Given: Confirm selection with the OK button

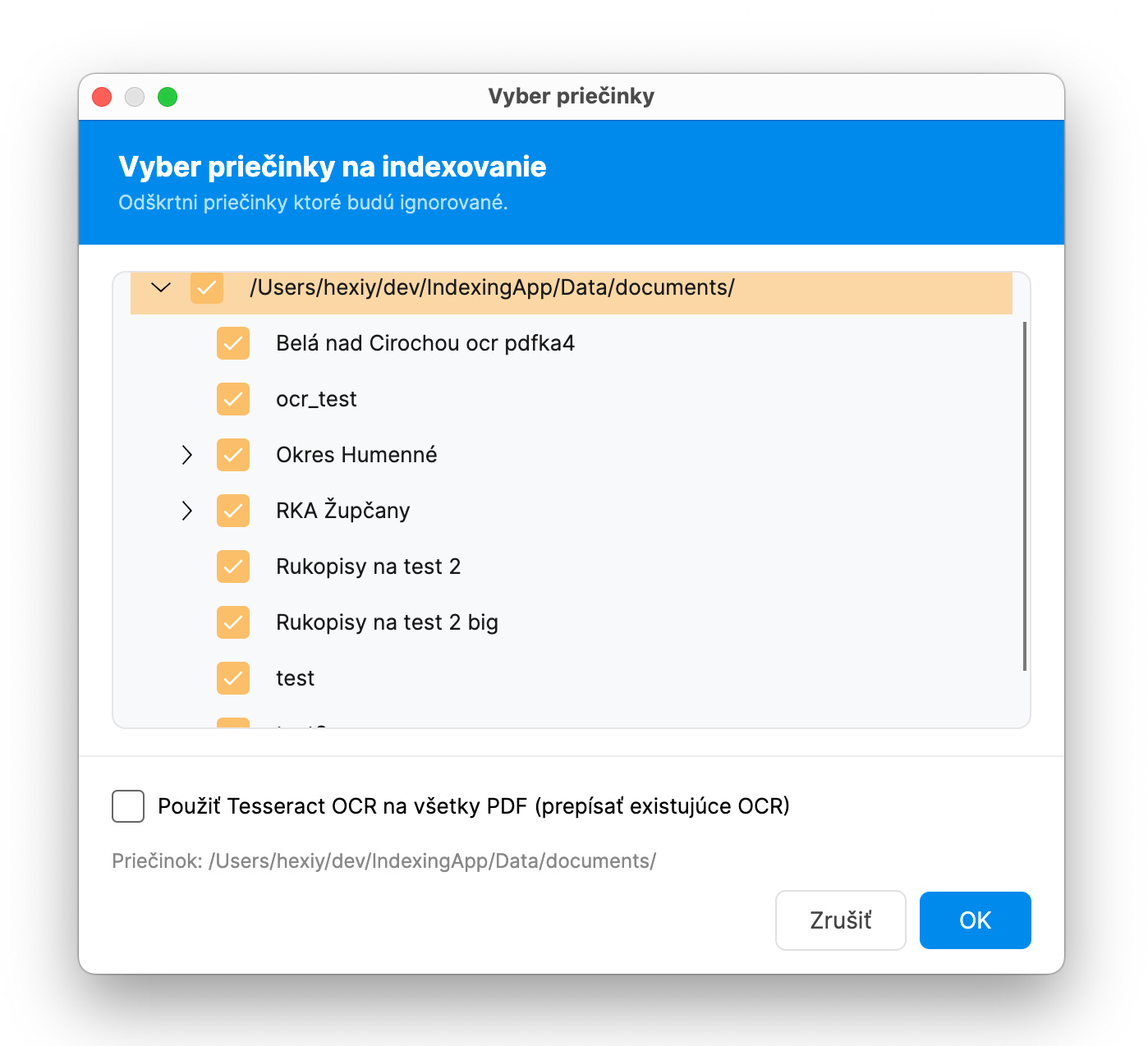Looking at the screenshot, I should click(x=975, y=920).
